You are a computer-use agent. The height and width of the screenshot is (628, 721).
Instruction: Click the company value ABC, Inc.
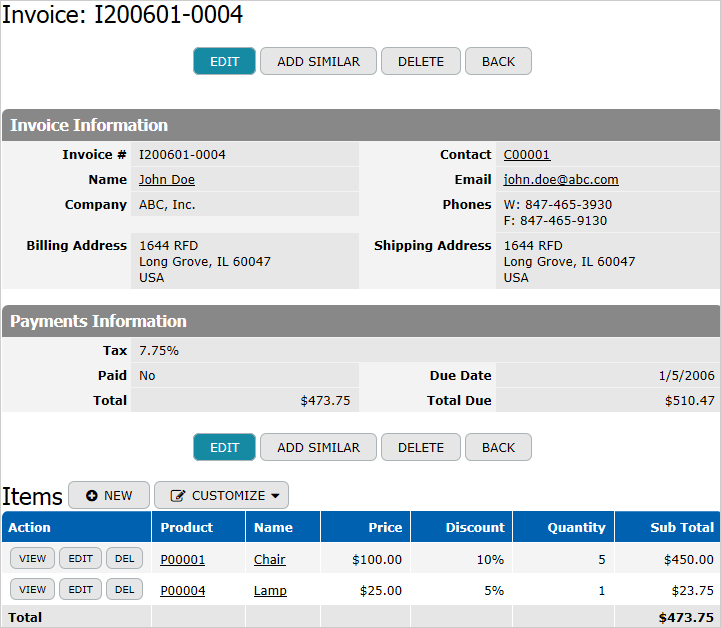[x=167, y=205]
